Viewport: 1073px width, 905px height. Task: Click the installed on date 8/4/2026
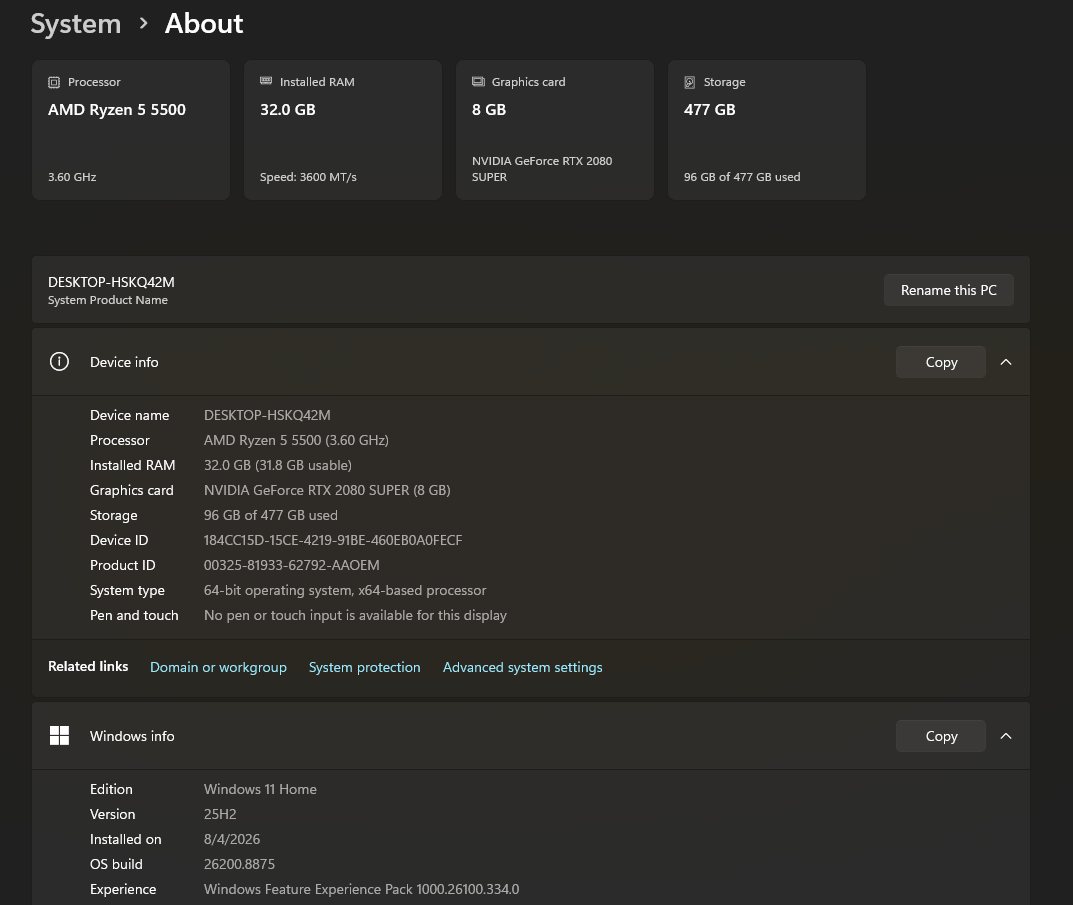(x=232, y=839)
